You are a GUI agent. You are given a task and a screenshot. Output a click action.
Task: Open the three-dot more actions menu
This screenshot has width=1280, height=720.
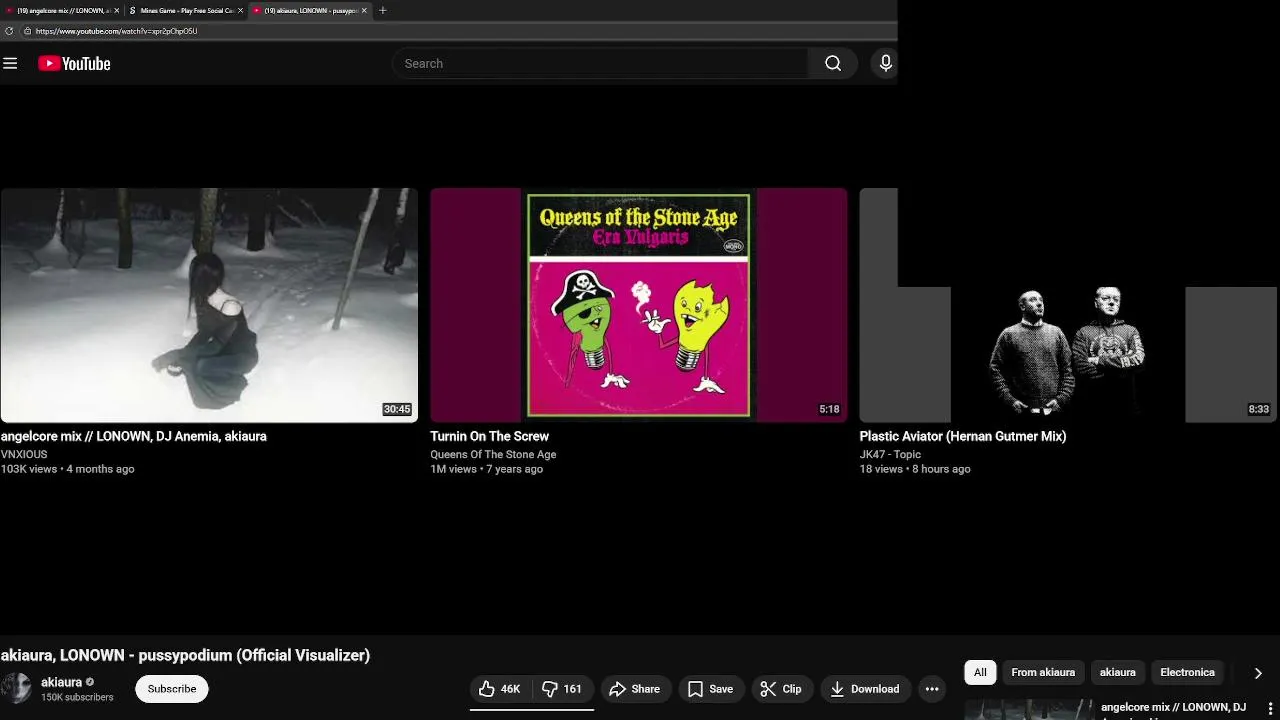pos(932,689)
